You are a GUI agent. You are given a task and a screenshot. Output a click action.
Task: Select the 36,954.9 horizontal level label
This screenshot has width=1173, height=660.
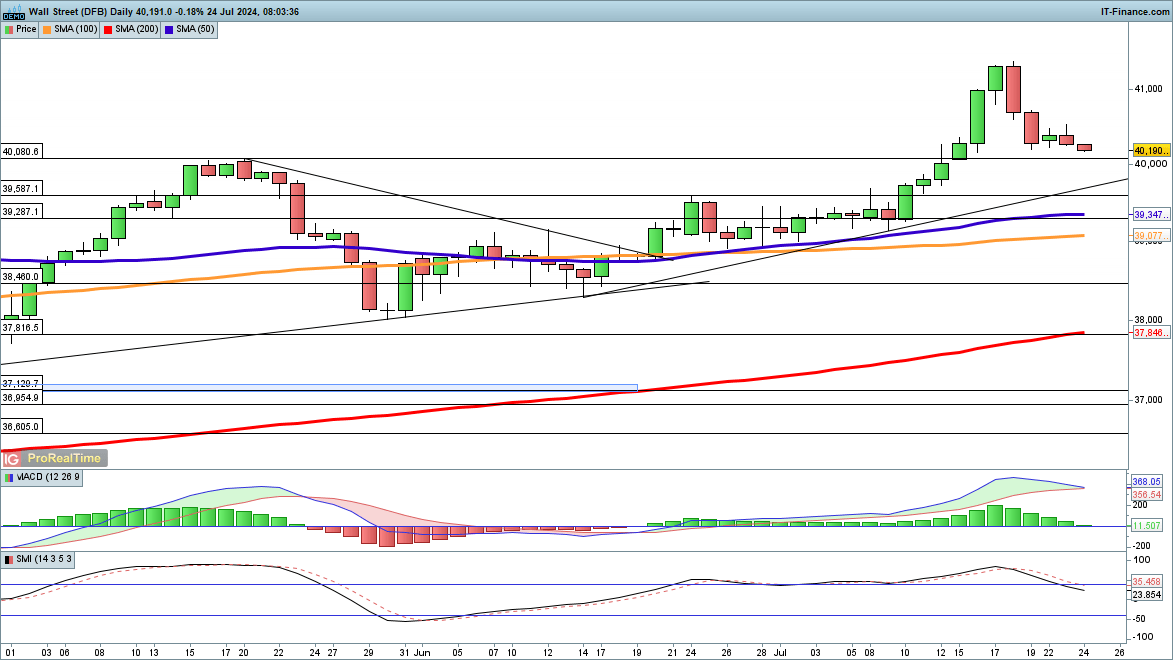click(x=21, y=398)
